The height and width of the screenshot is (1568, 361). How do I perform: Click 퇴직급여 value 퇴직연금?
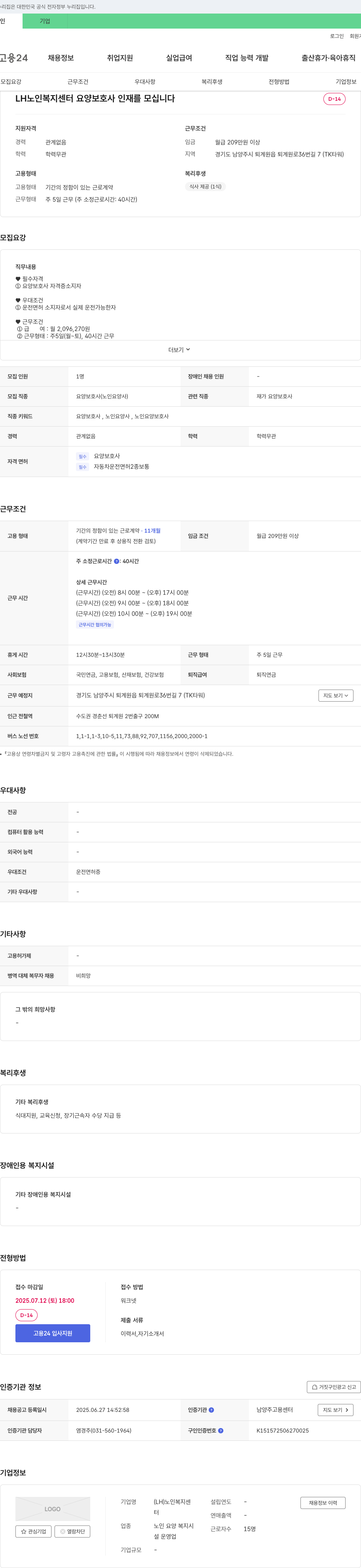coord(266,675)
